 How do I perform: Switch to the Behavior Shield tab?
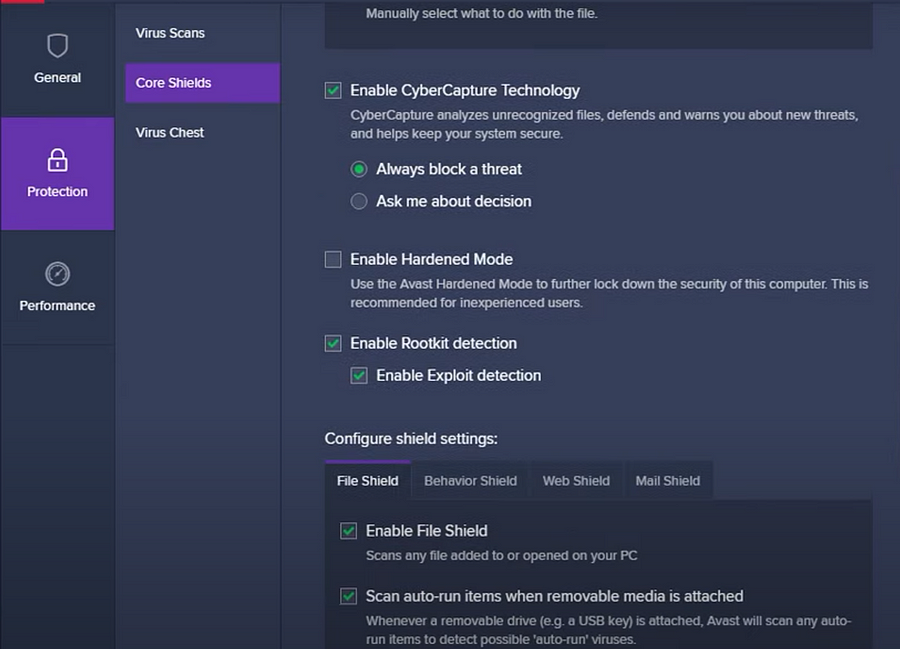[470, 480]
